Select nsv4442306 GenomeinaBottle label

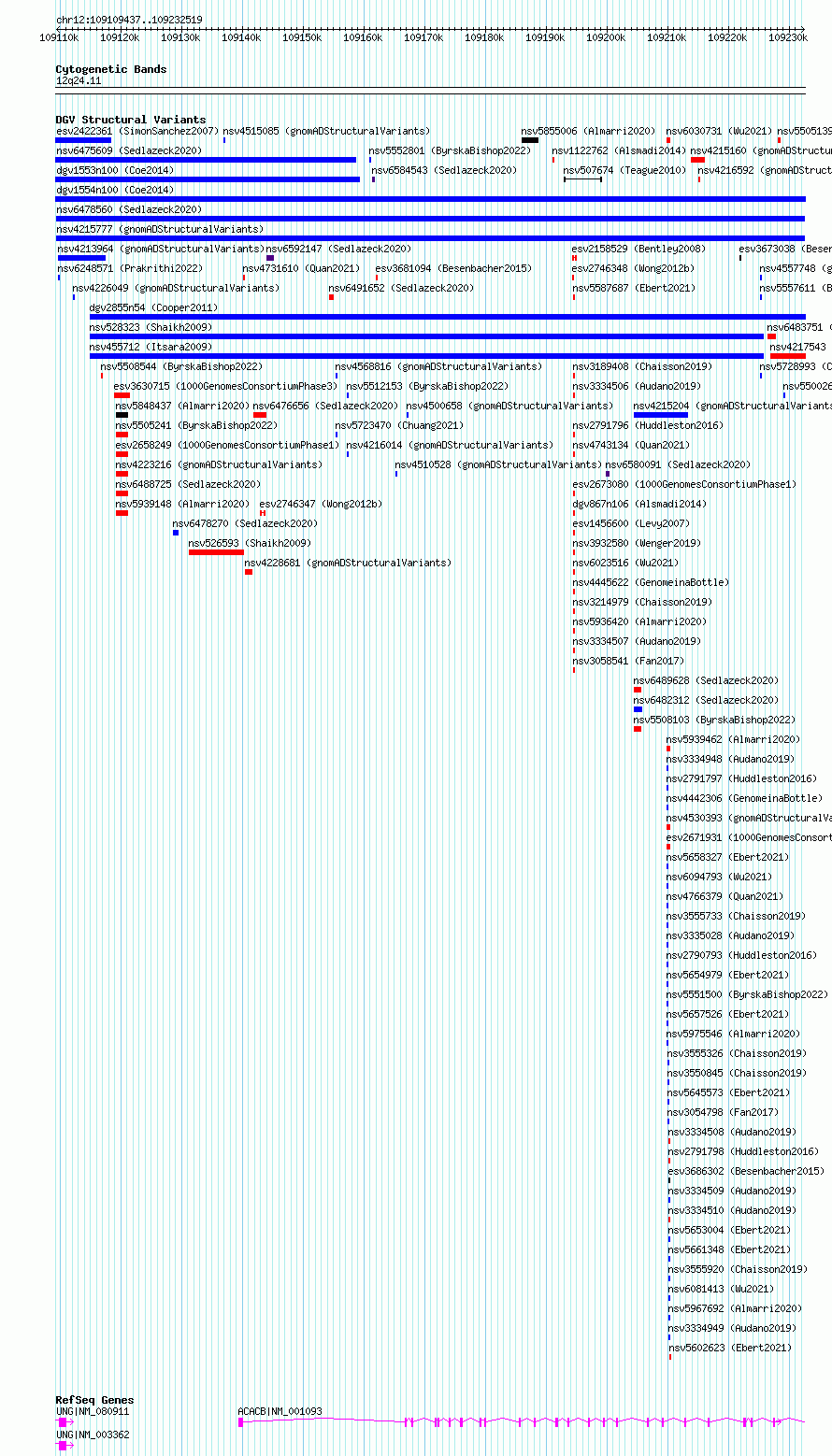744,798
